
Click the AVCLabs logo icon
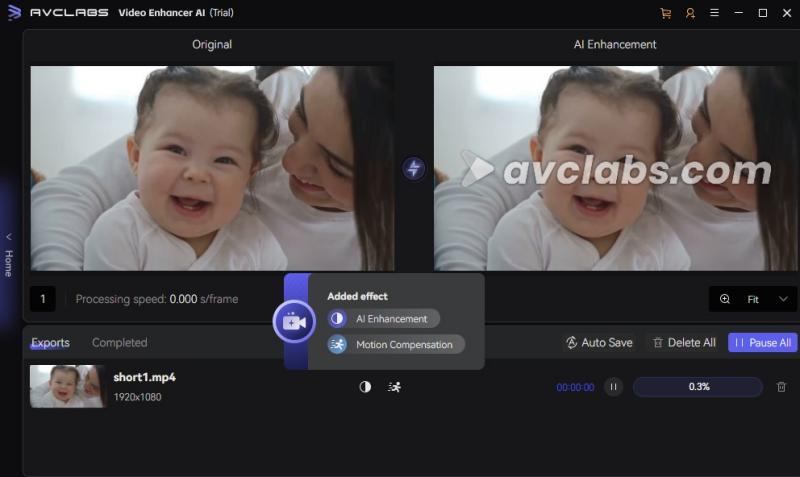pyautogui.click(x=15, y=12)
